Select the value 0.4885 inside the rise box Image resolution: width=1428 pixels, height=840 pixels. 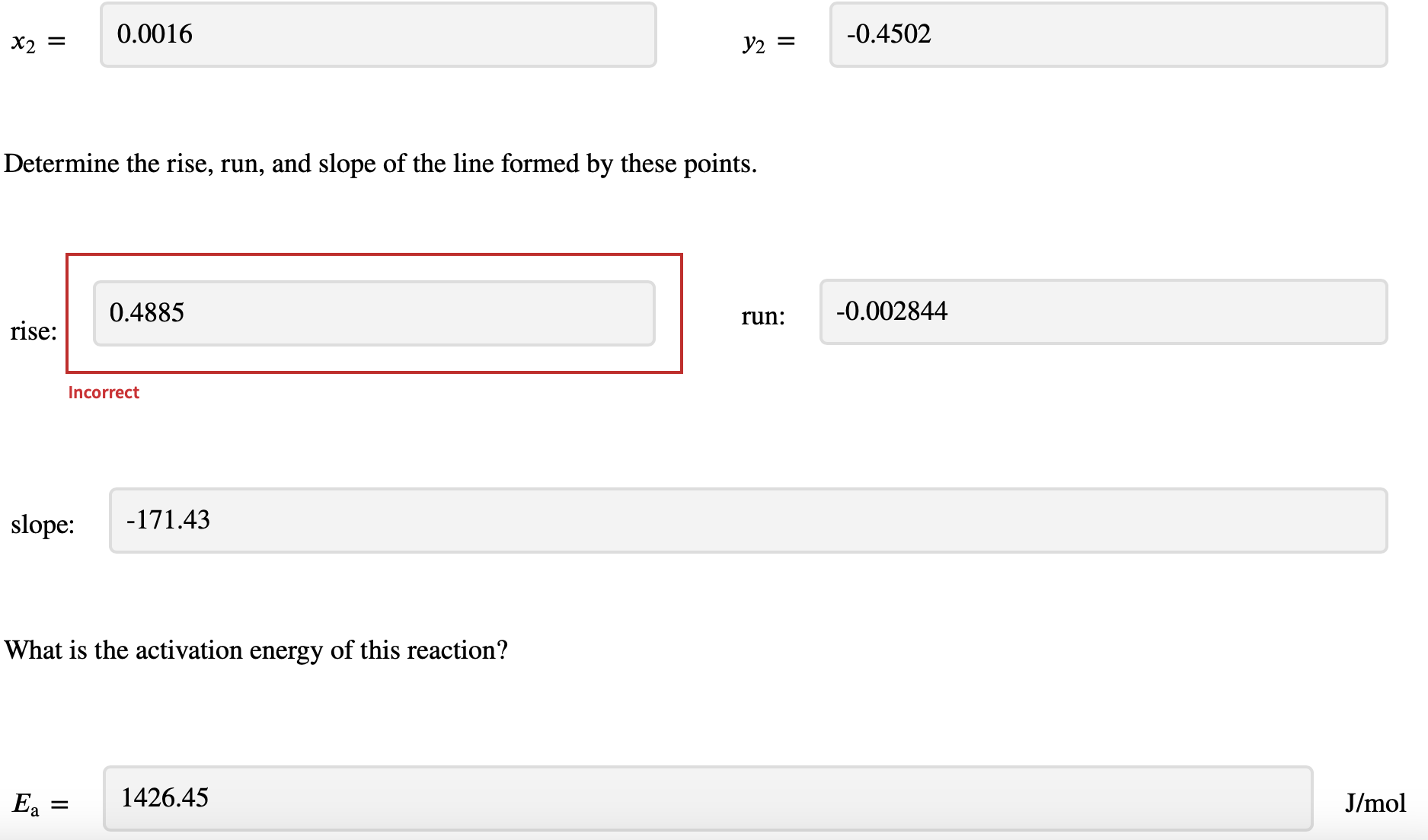pyautogui.click(x=148, y=312)
